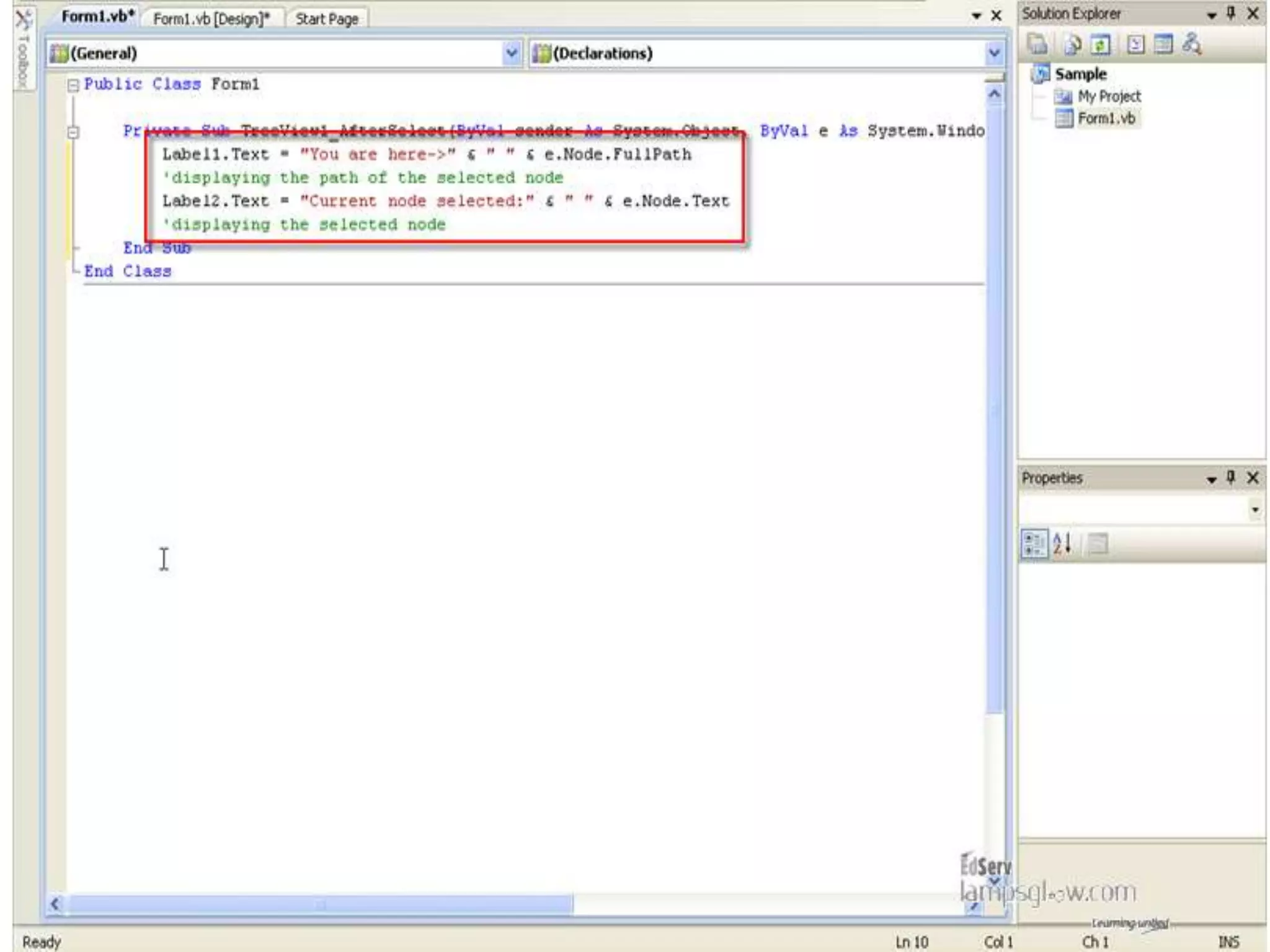Switch to Form1.vb* code tab

(98, 17)
